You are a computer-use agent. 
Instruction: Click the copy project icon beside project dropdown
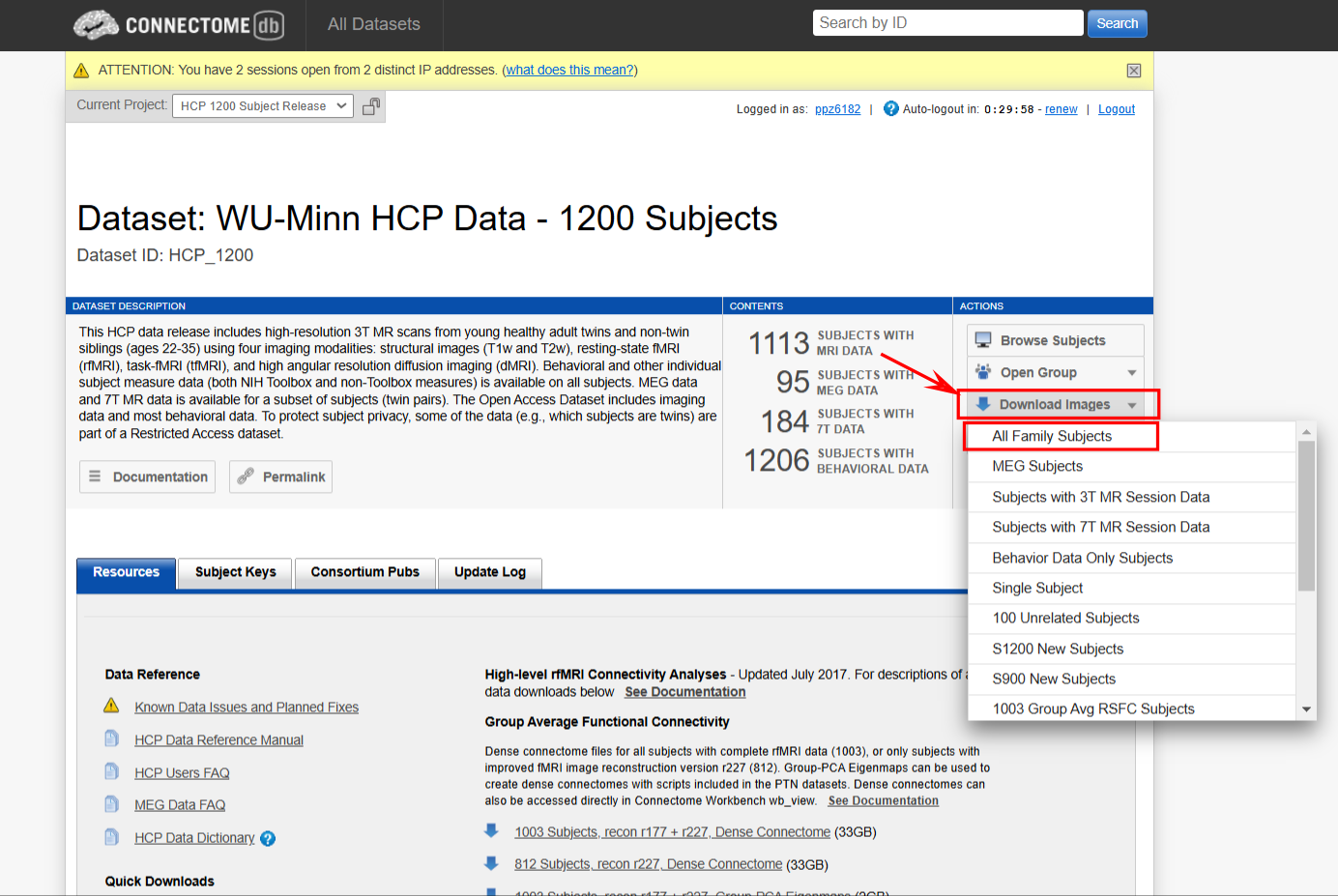point(371,106)
